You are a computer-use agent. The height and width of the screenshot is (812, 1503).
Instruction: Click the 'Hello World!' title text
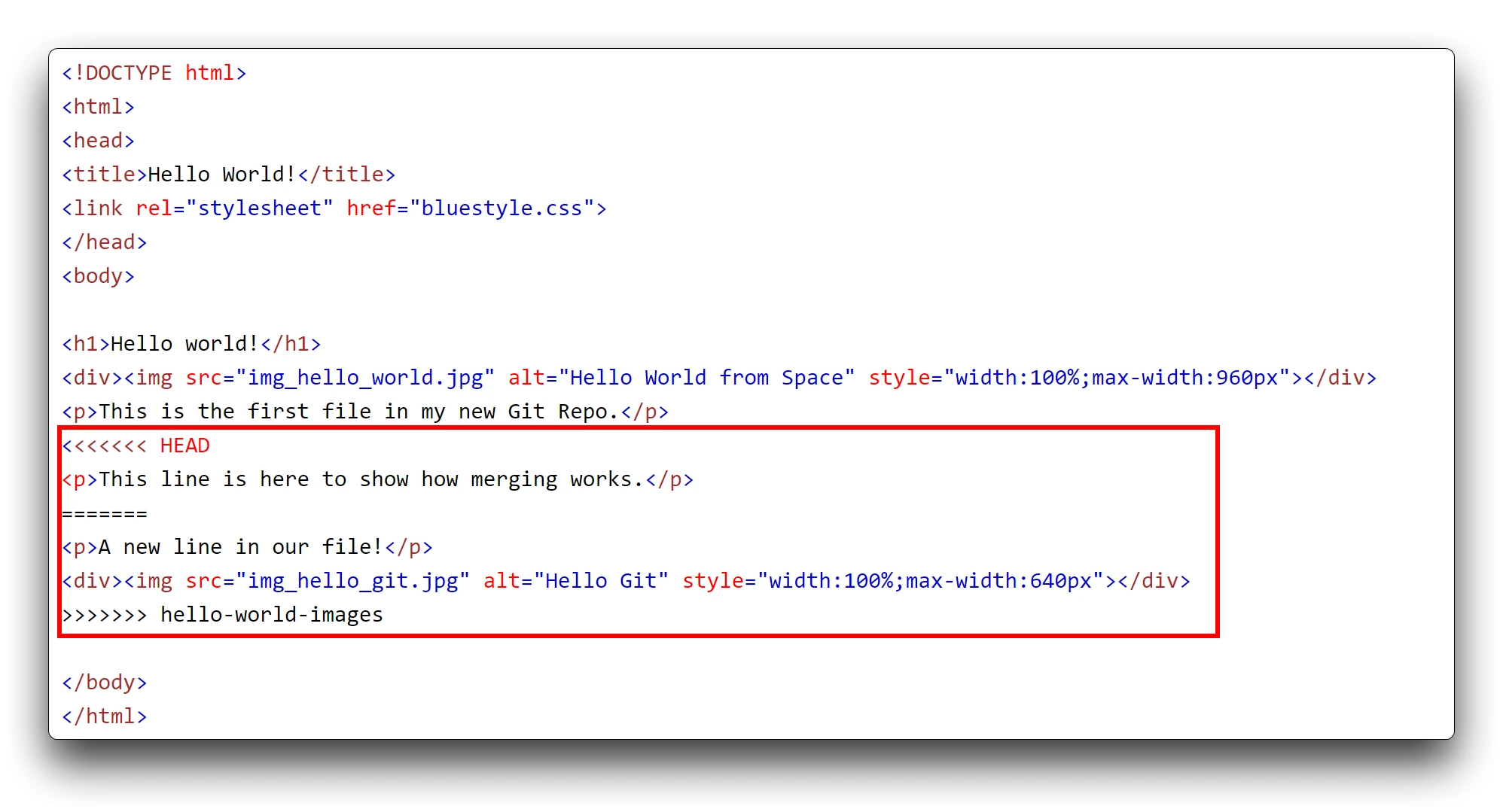(221, 175)
